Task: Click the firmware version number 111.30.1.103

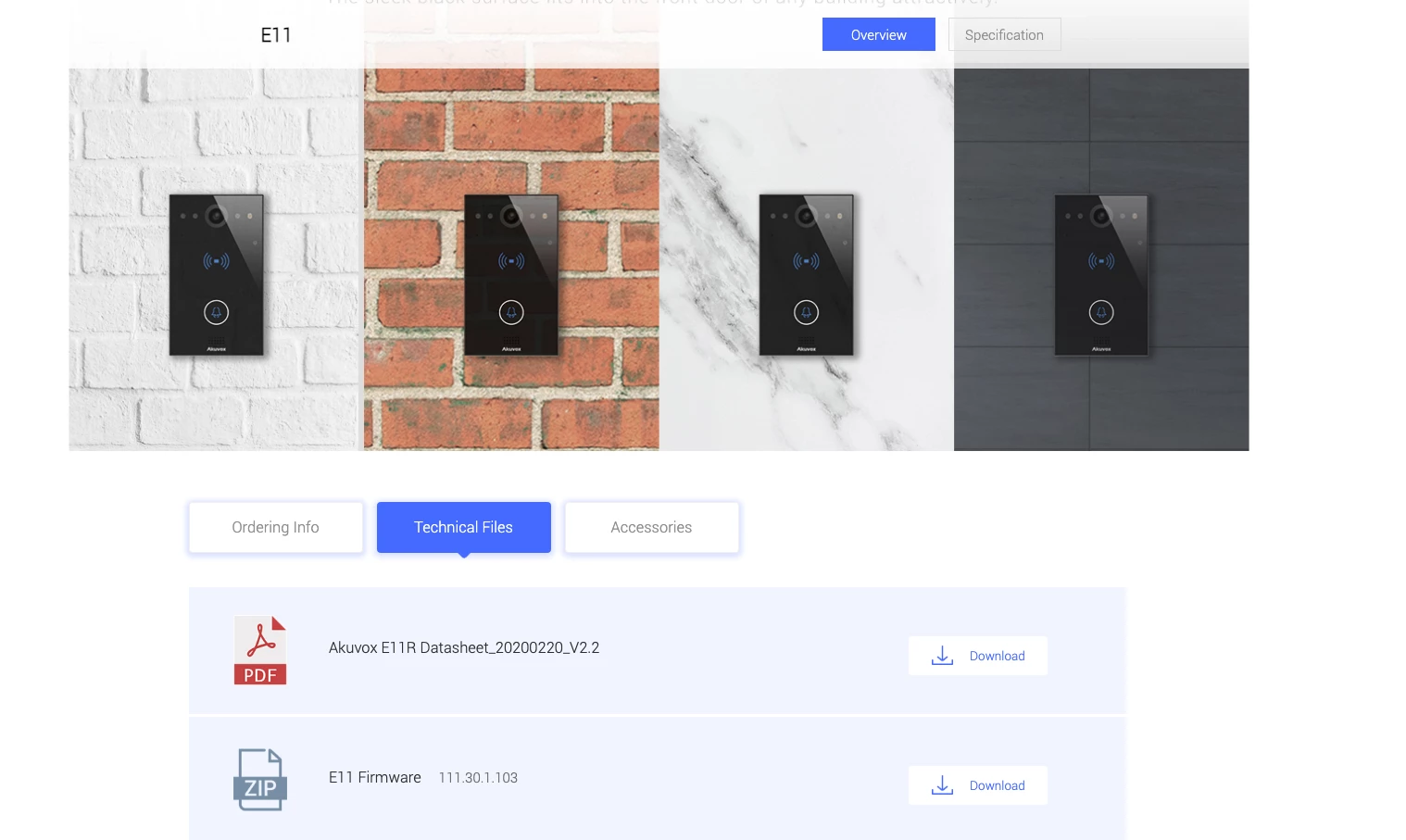Action: [x=478, y=778]
